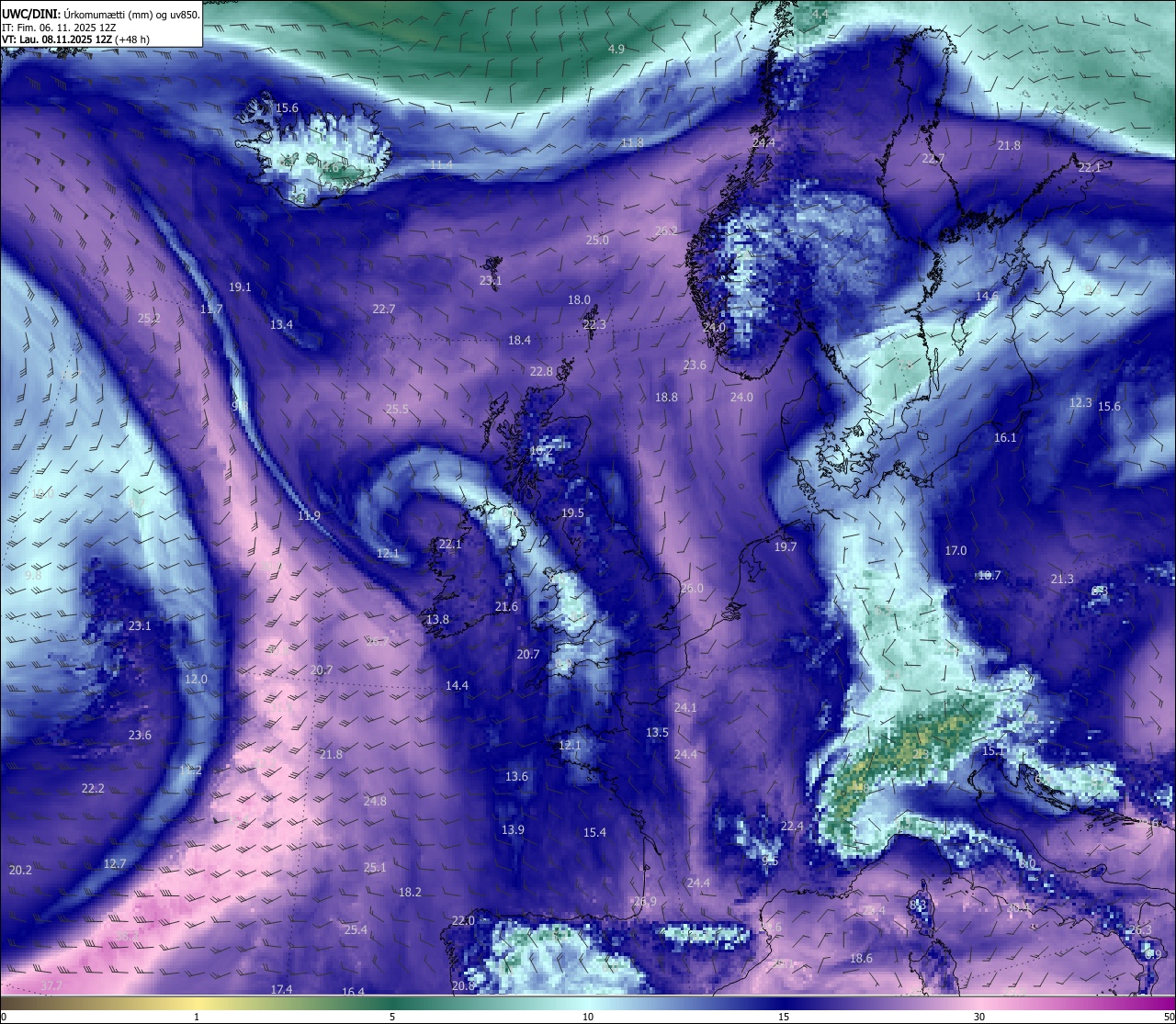Click the map value '13.4'
Screen dimensions: 1176x1024
coord(281,324)
